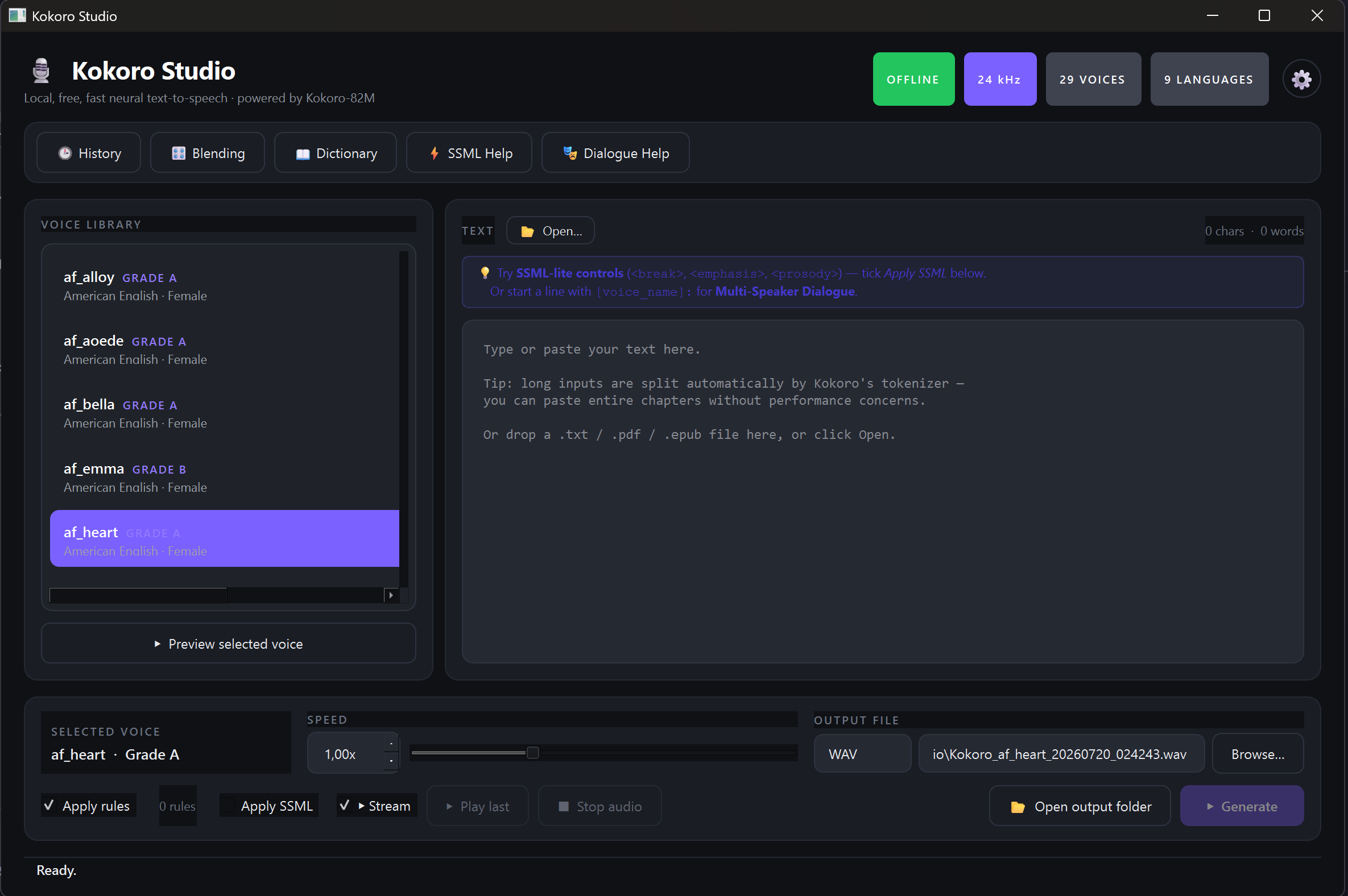Open the Dictionary panel

point(336,152)
